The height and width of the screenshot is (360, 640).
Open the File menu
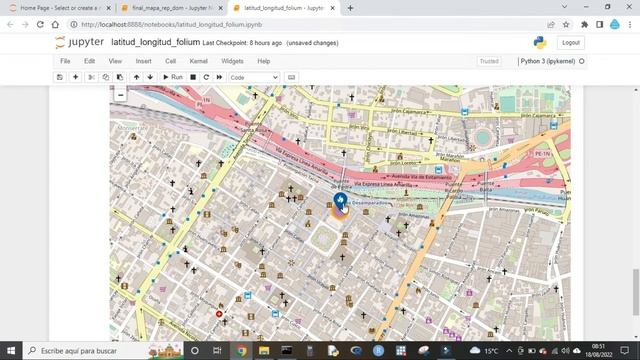[65, 61]
